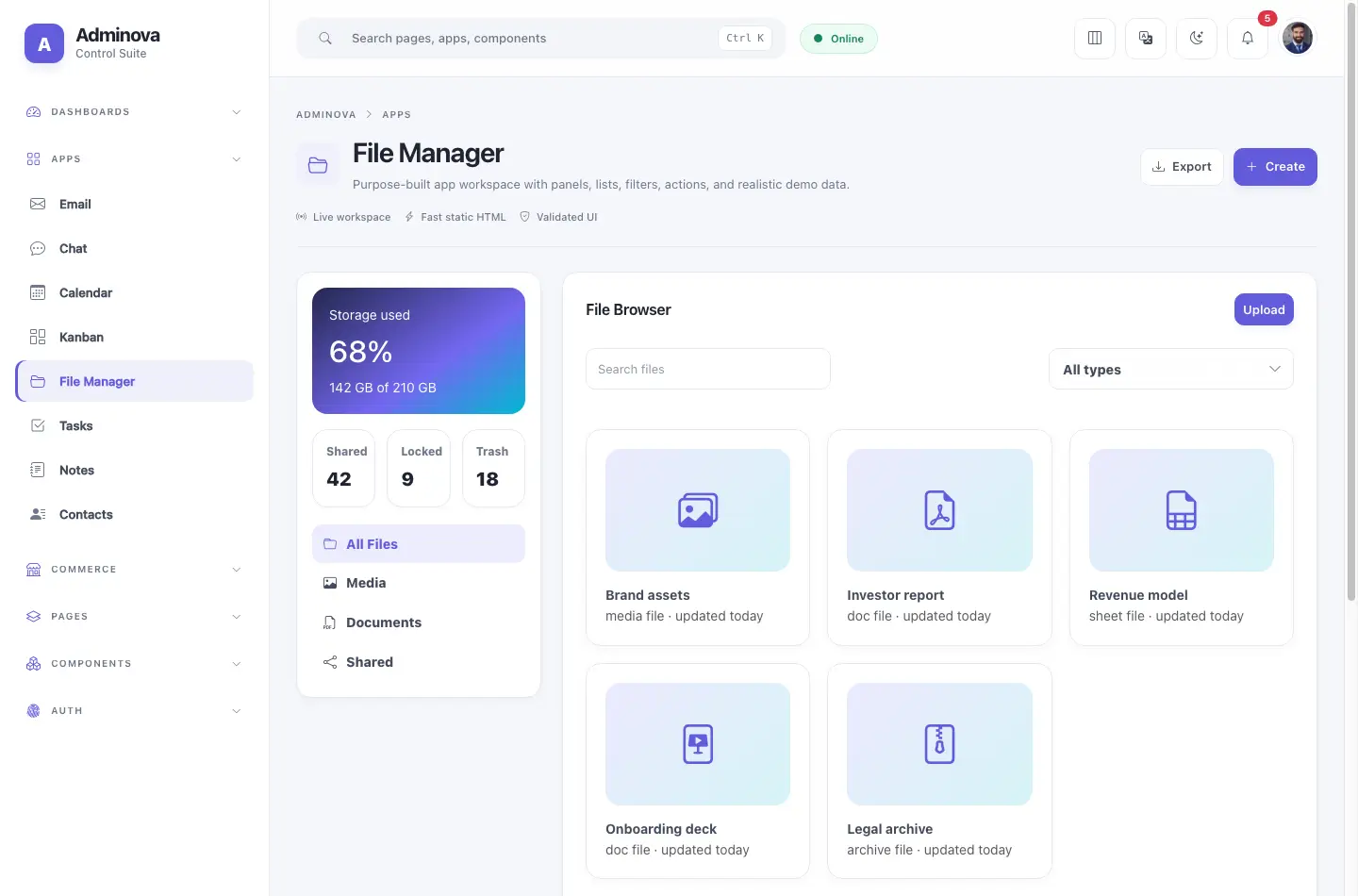Open Contacts in the sidebar
1358x896 pixels.
point(134,514)
